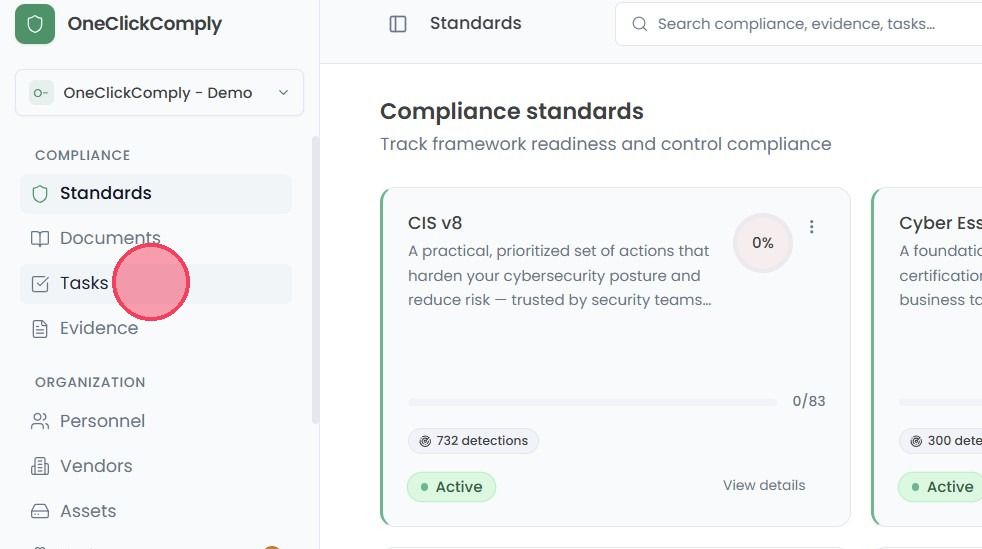Click the Cyber Essentials Active badge
Screen dimensions: 982x549
coord(940,487)
